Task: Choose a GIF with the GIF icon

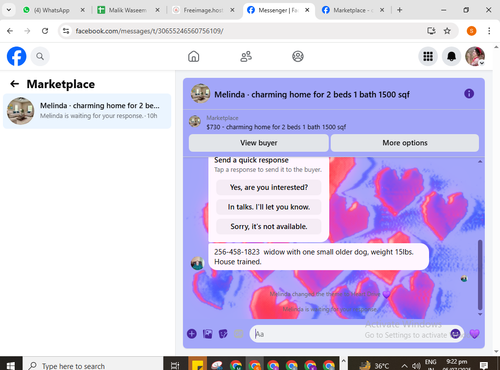Action: click(239, 334)
